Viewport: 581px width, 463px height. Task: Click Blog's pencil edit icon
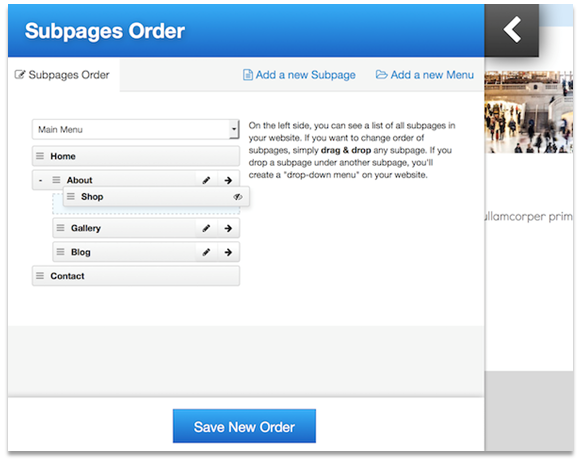206,252
